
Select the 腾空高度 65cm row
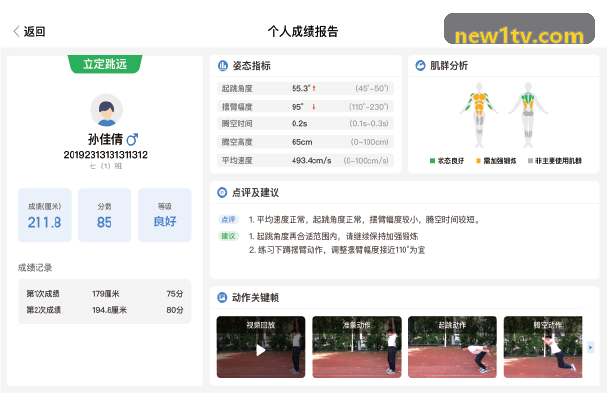(x=305, y=142)
